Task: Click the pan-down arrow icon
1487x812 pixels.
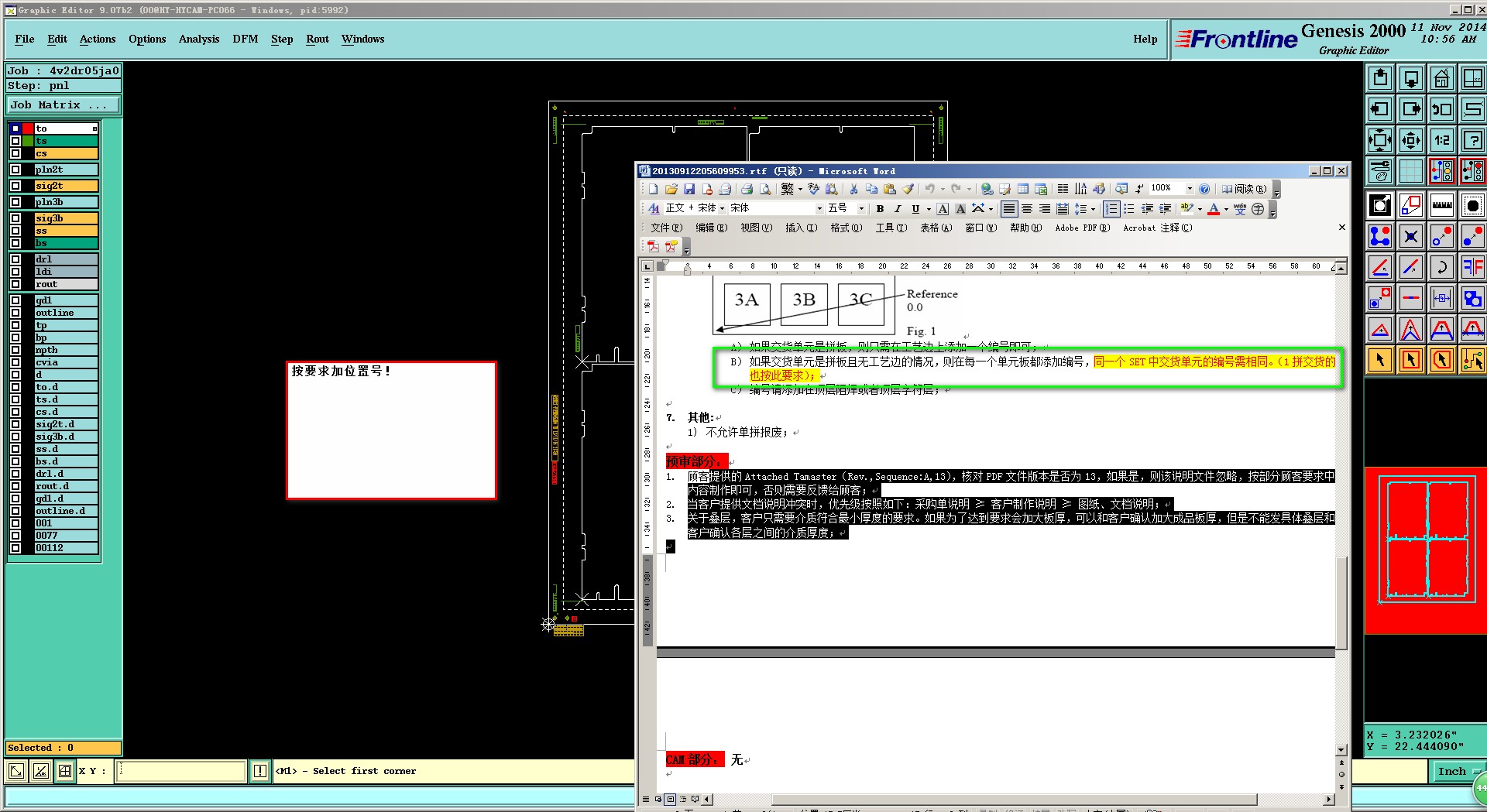Action: click(x=1410, y=78)
